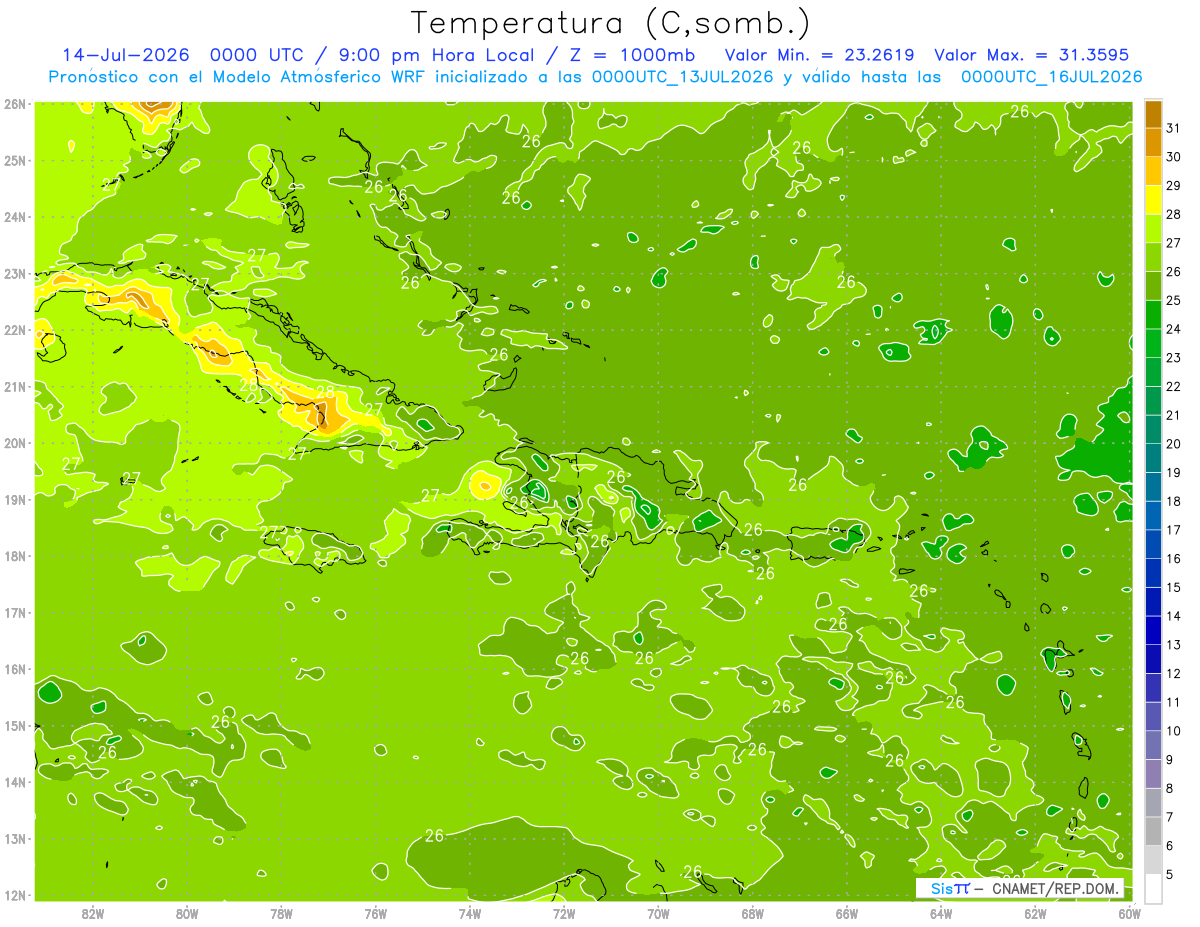Click the legend value 5 on the color scale
This screenshot has width=1200, height=927.
[x=1170, y=874]
